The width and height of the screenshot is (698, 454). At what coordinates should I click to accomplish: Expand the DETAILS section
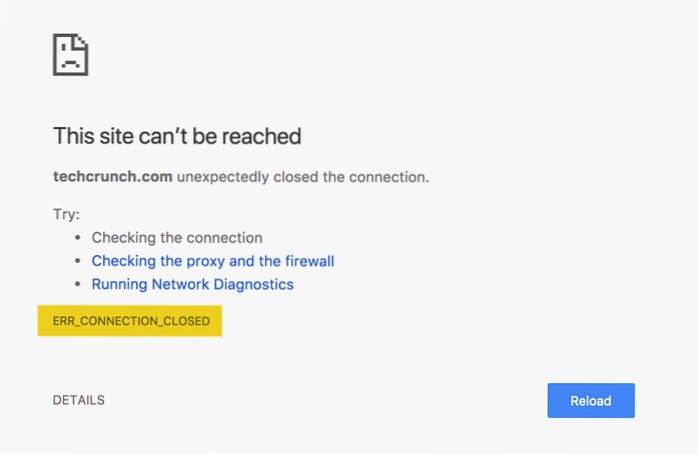79,400
